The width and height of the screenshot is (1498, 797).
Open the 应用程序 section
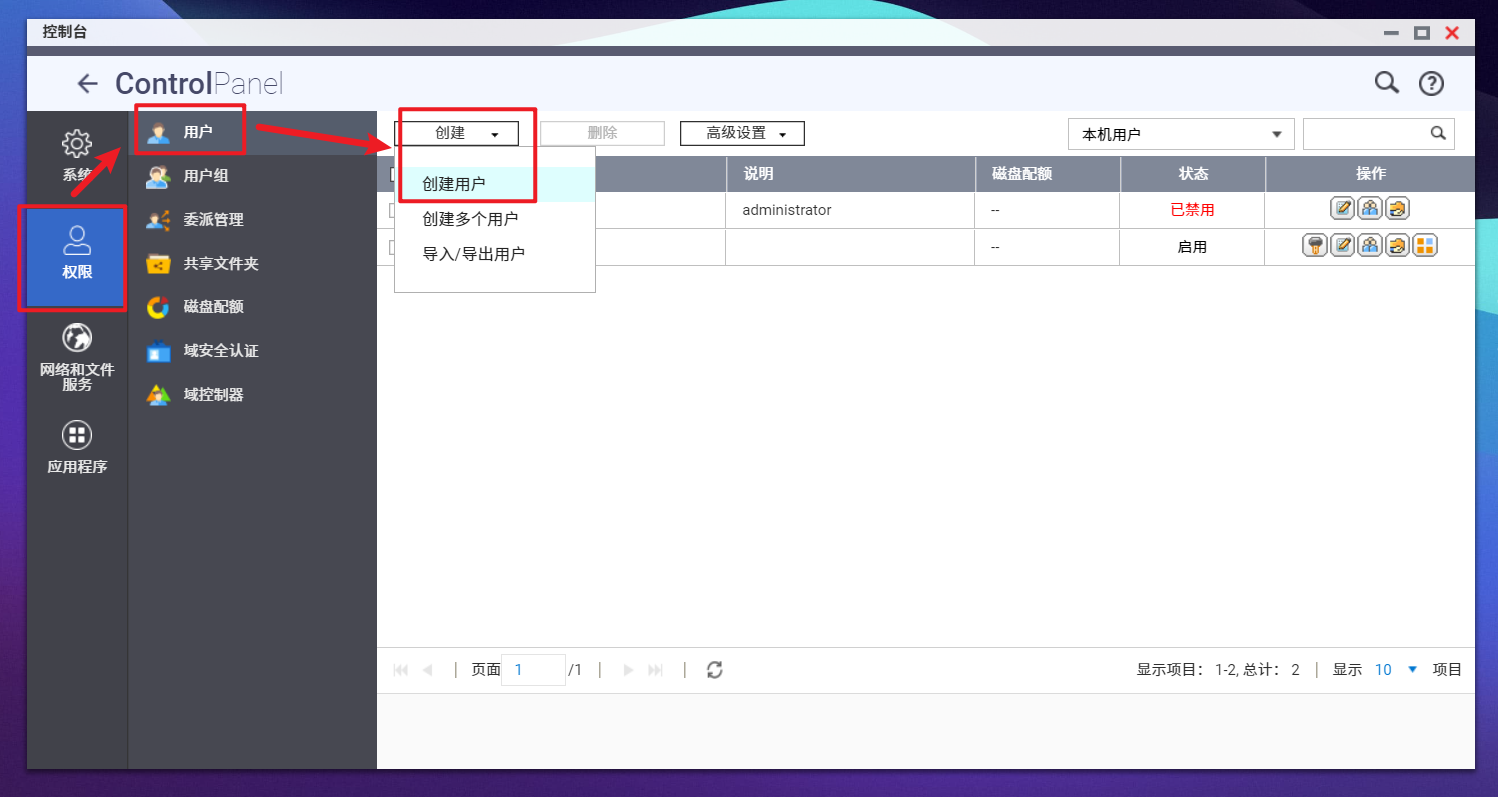click(x=77, y=447)
